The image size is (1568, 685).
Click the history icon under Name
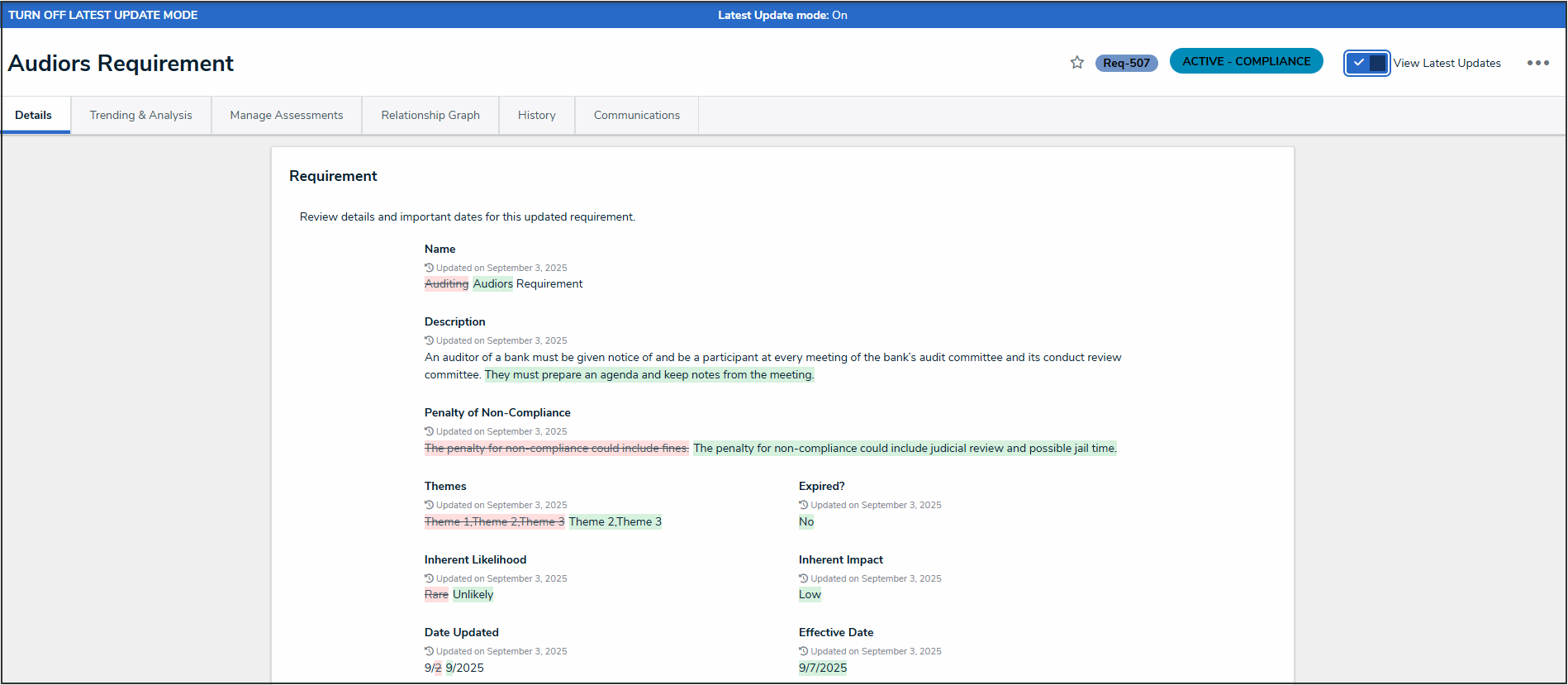coord(429,268)
